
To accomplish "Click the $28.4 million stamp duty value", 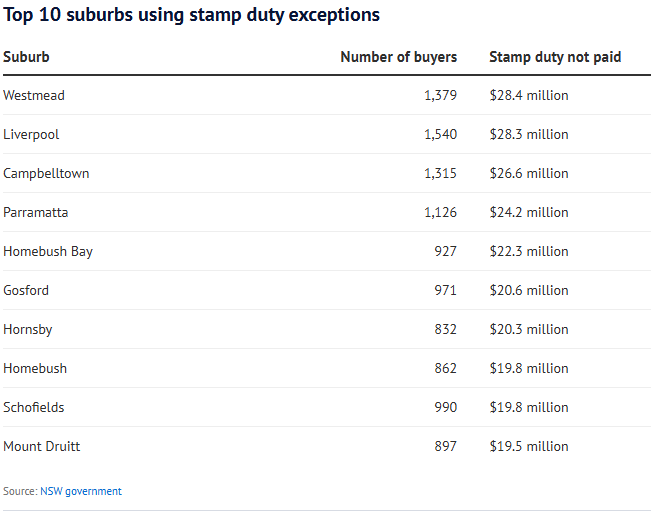I will 528,95.
